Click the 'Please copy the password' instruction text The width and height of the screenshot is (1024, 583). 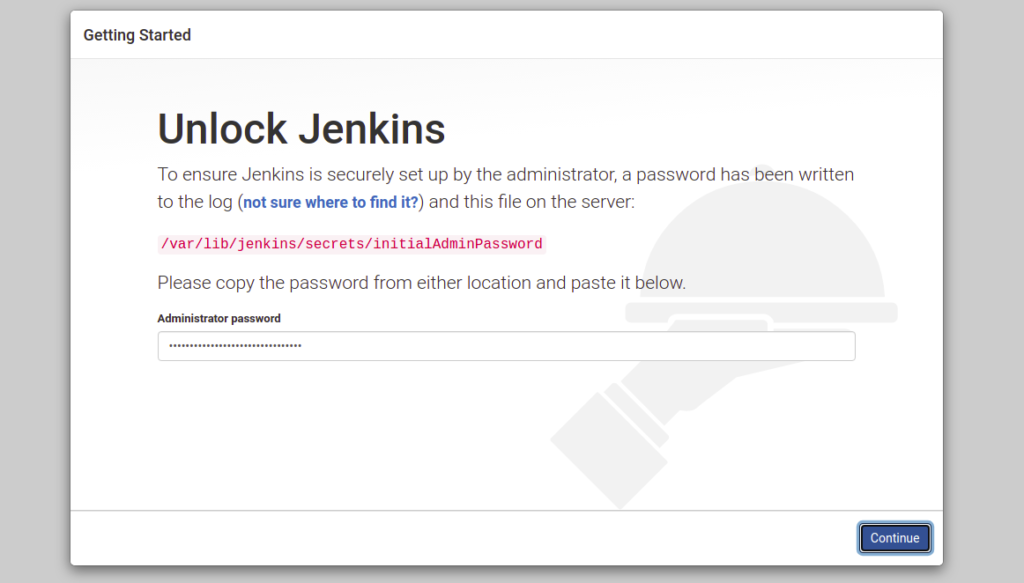[421, 283]
